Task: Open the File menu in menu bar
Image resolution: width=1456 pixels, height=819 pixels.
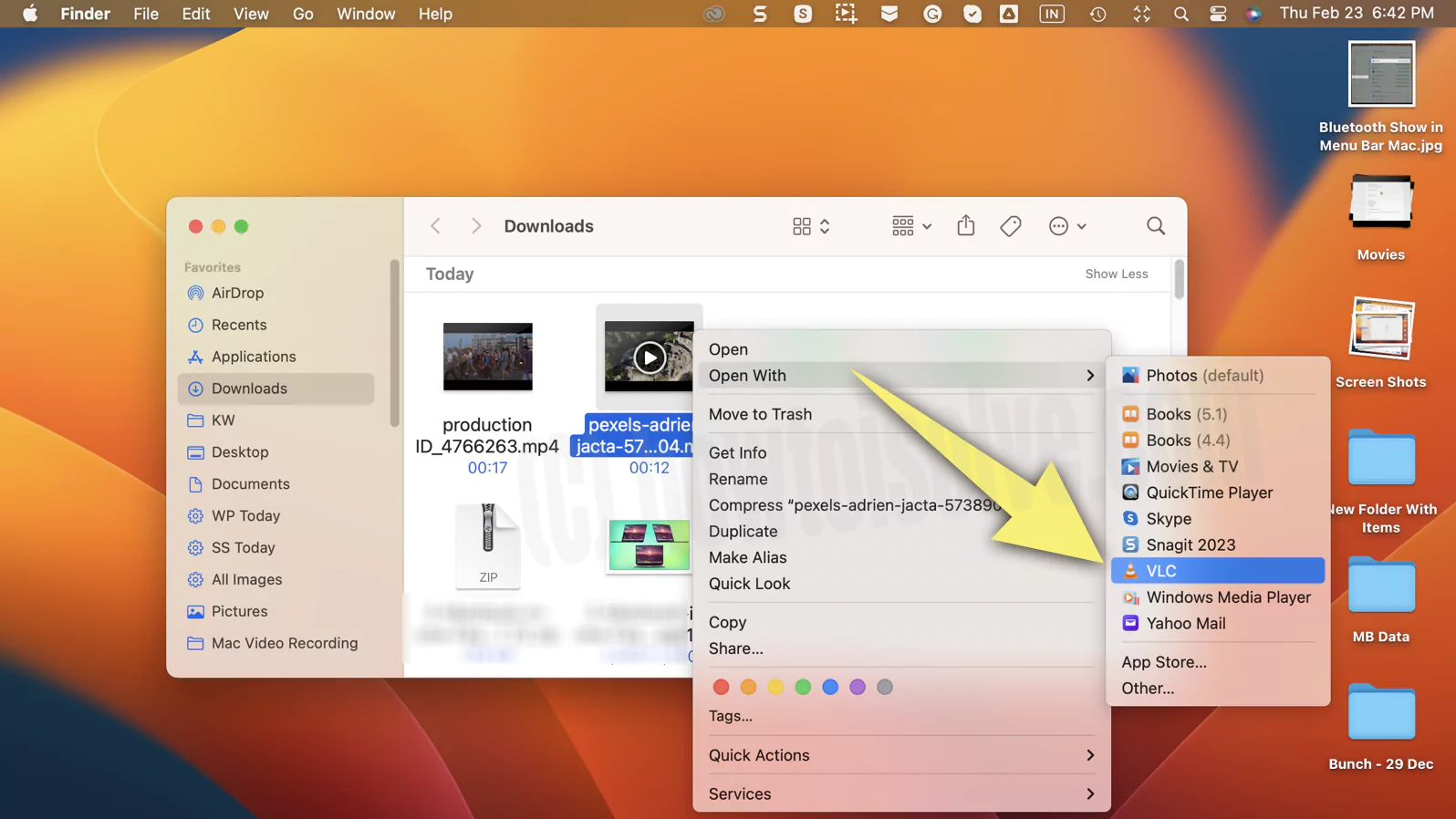Action: point(146,14)
